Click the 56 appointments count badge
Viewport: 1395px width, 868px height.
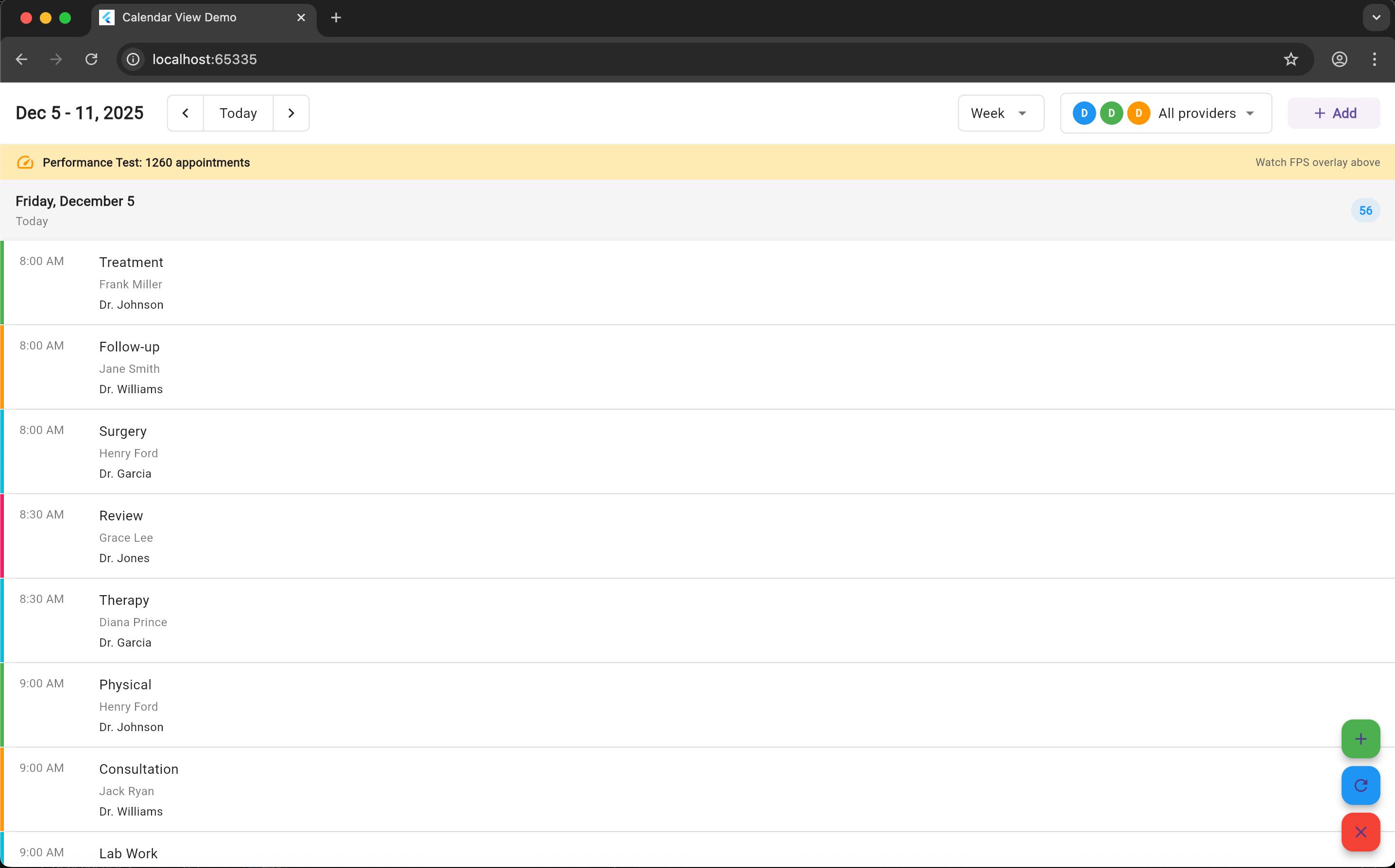[x=1365, y=211]
